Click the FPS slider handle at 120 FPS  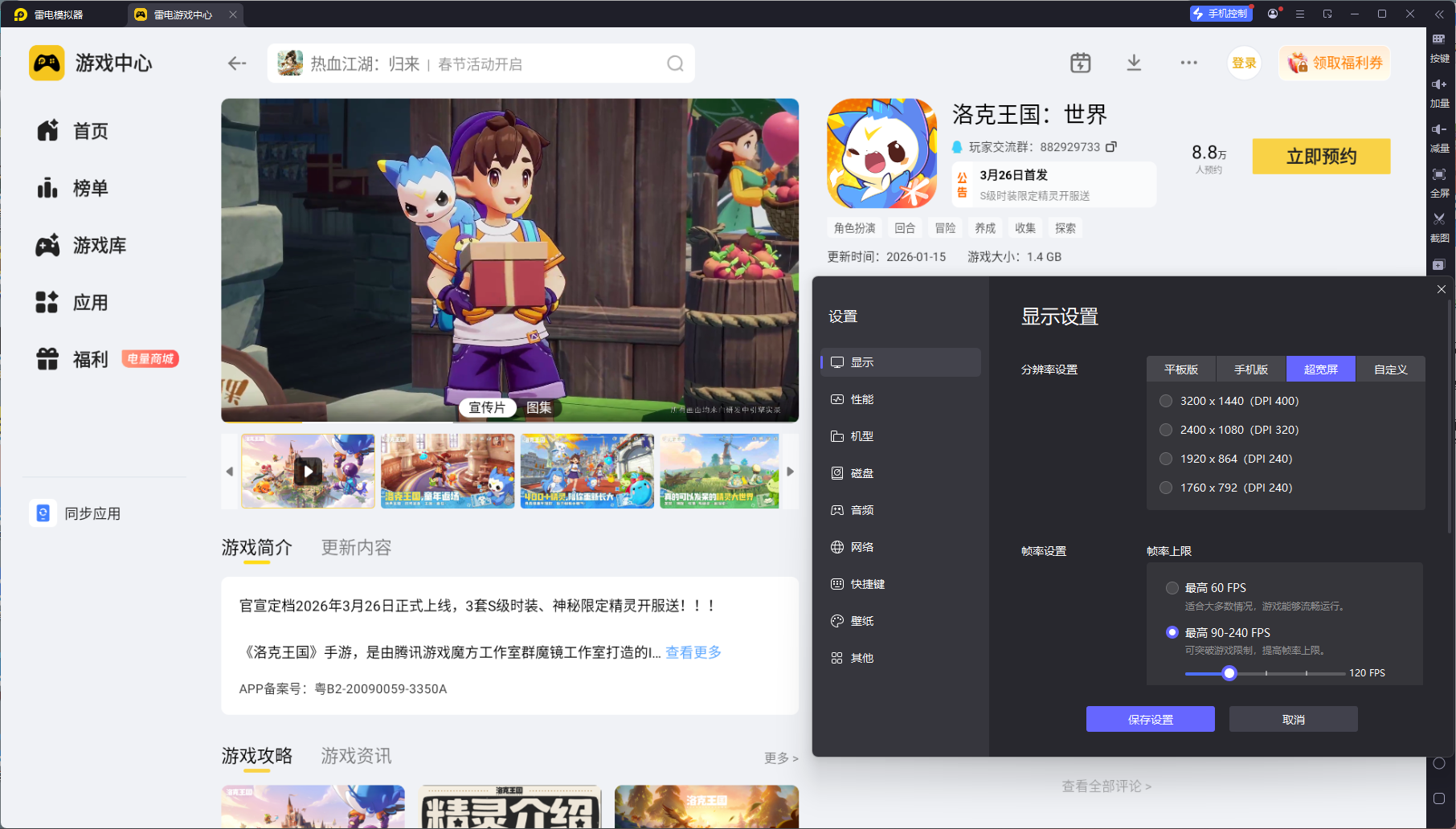(1229, 673)
